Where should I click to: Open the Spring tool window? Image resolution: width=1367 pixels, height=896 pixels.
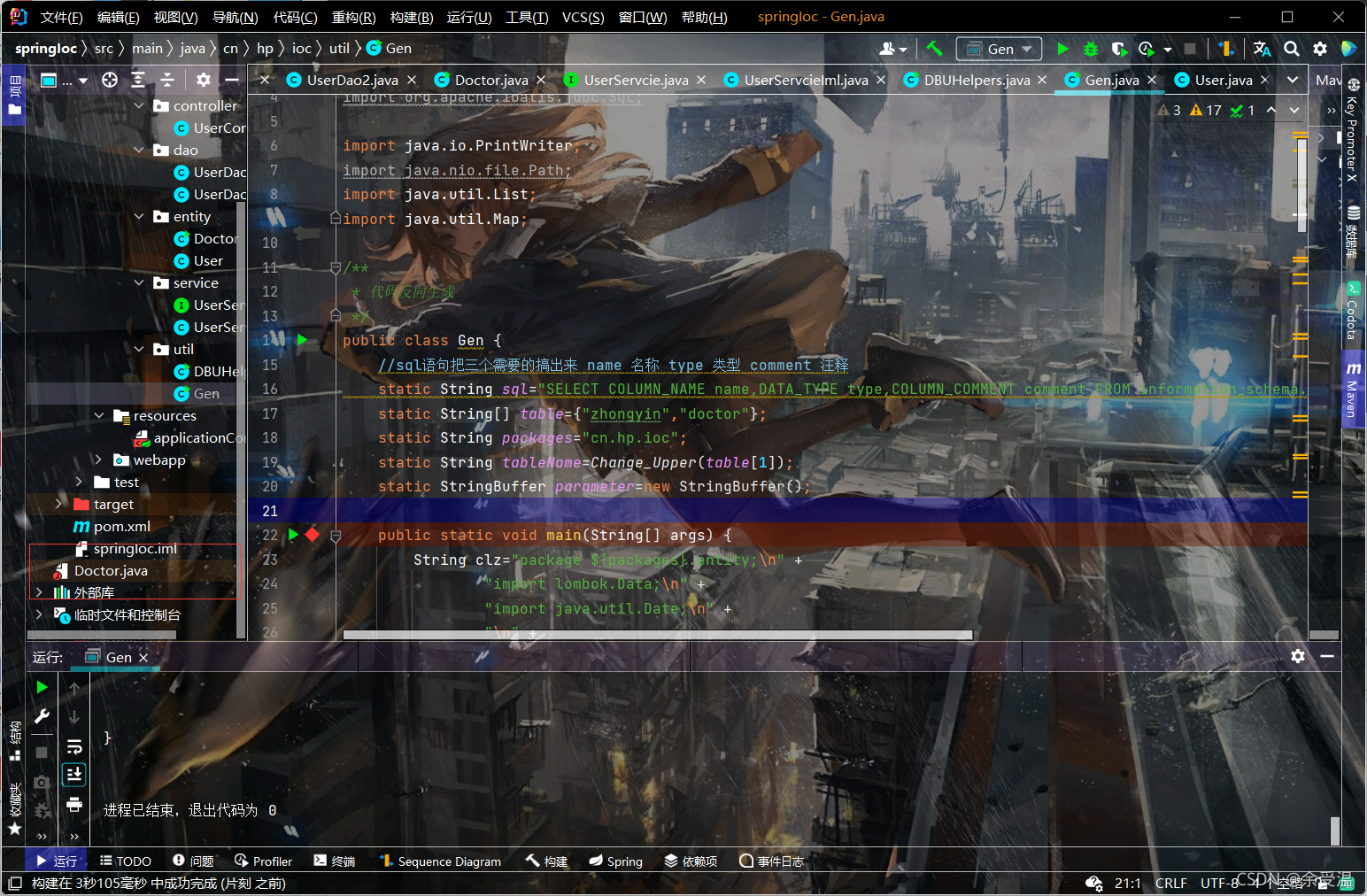point(615,861)
